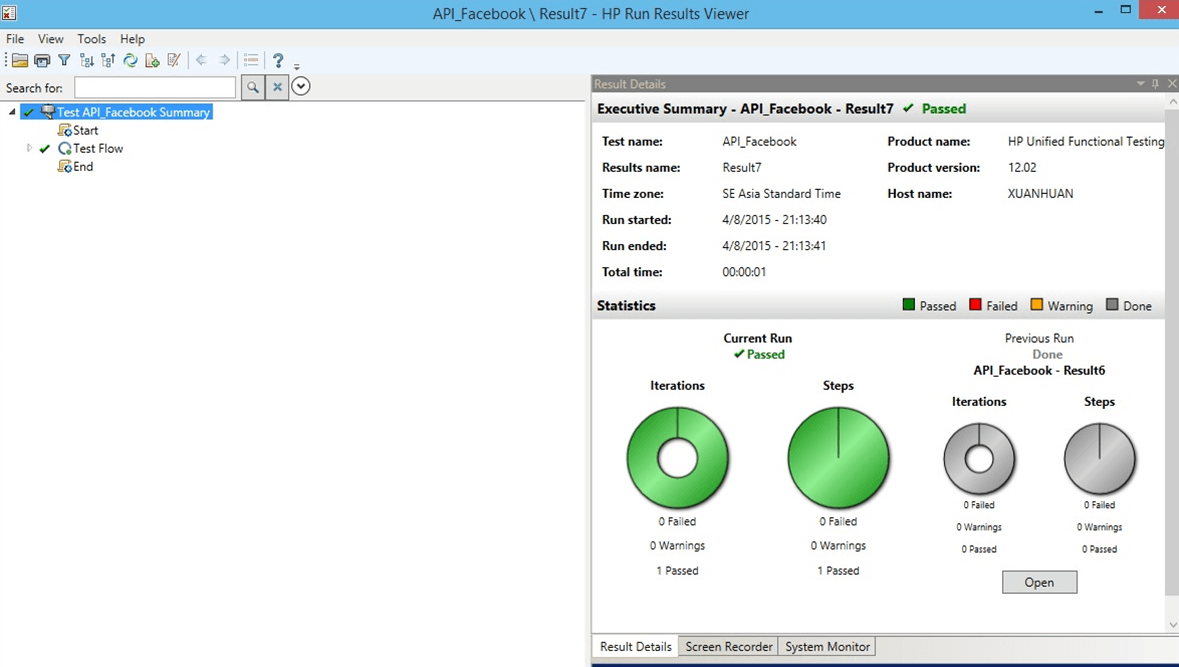Apply the filter funnel icon

[63, 60]
